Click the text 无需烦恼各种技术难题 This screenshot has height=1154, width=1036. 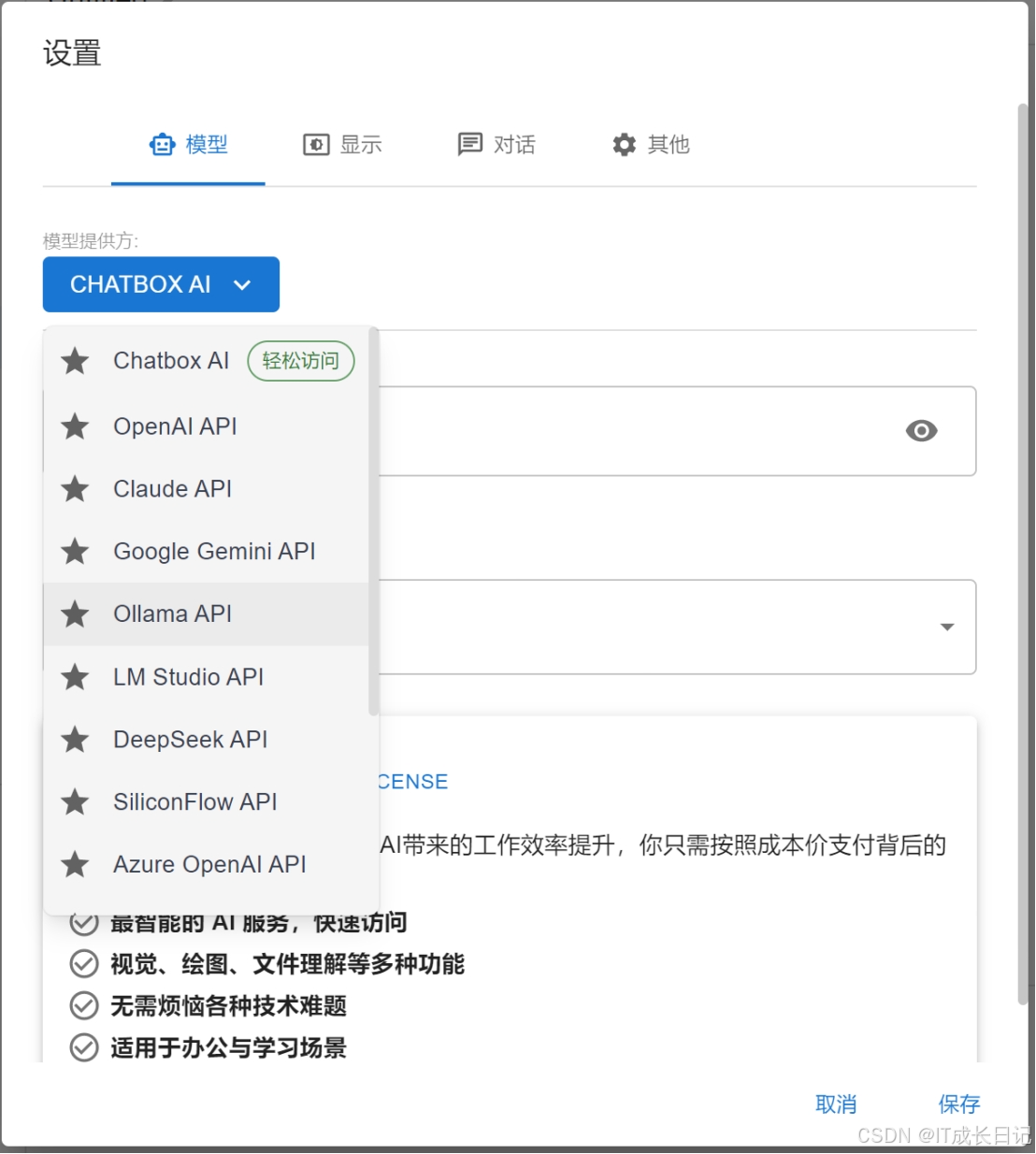[229, 1006]
